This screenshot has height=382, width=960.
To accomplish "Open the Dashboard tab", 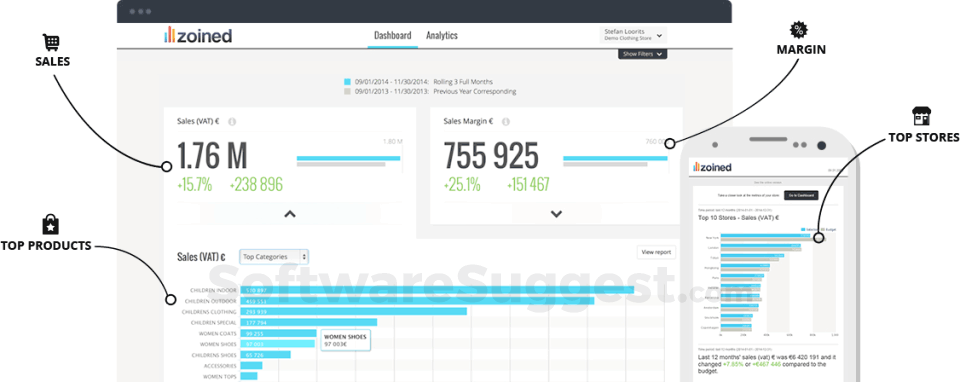I will point(392,36).
